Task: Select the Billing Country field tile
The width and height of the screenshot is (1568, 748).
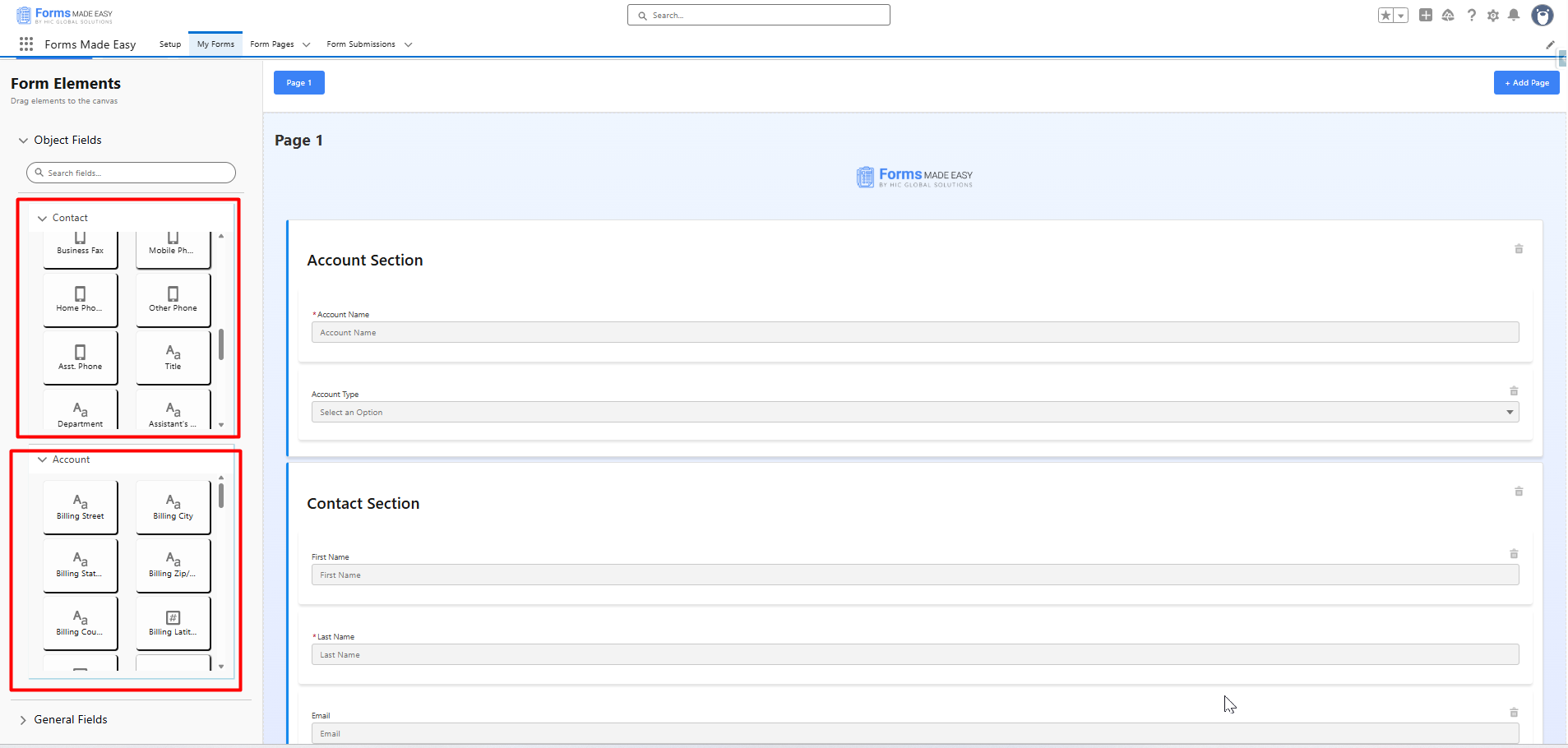Action: click(x=81, y=623)
